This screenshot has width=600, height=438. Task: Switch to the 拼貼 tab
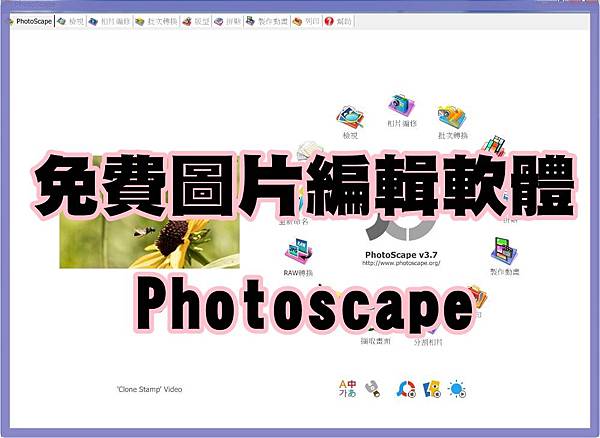(x=227, y=21)
